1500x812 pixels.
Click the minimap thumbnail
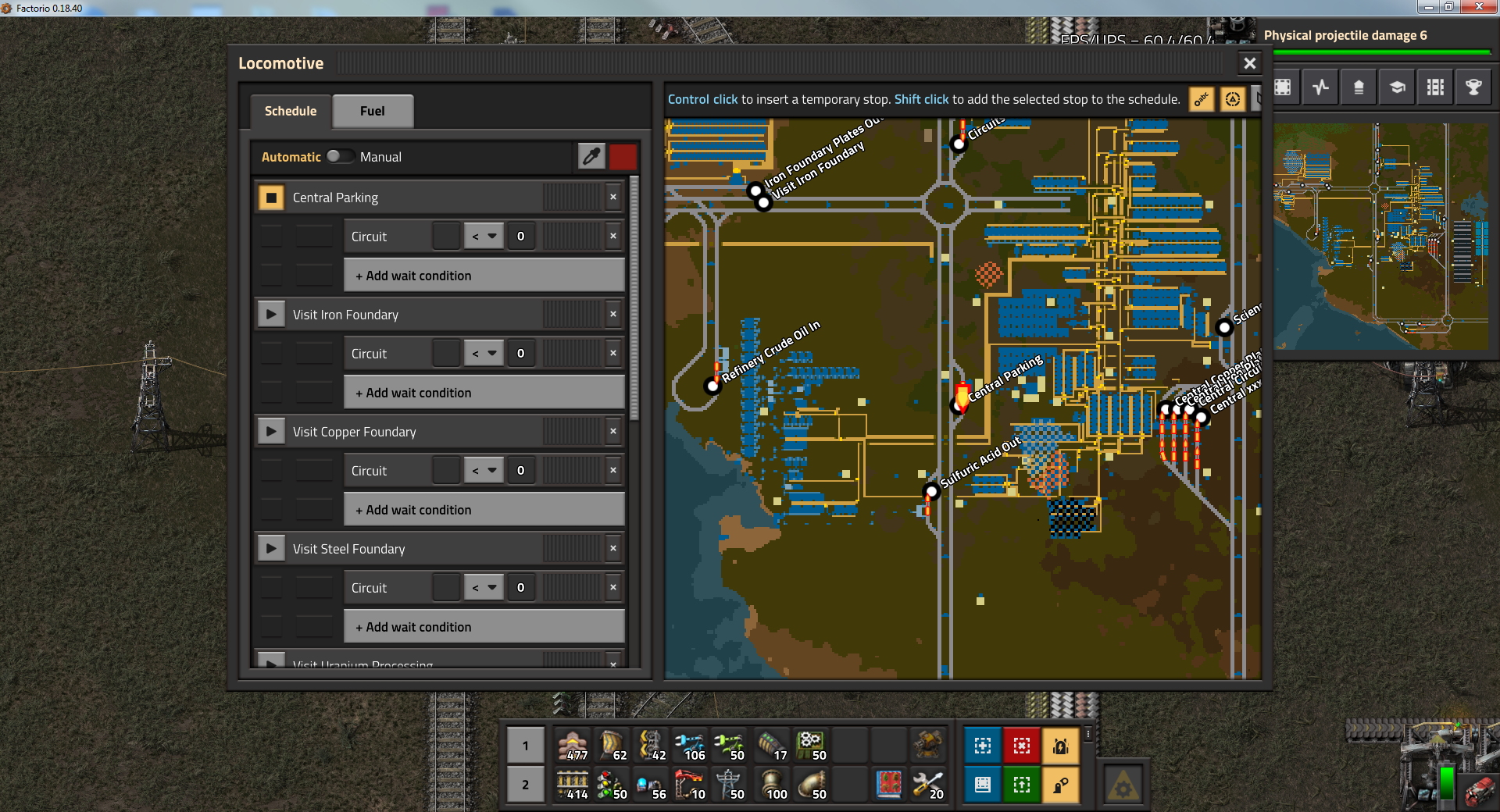[1382, 236]
